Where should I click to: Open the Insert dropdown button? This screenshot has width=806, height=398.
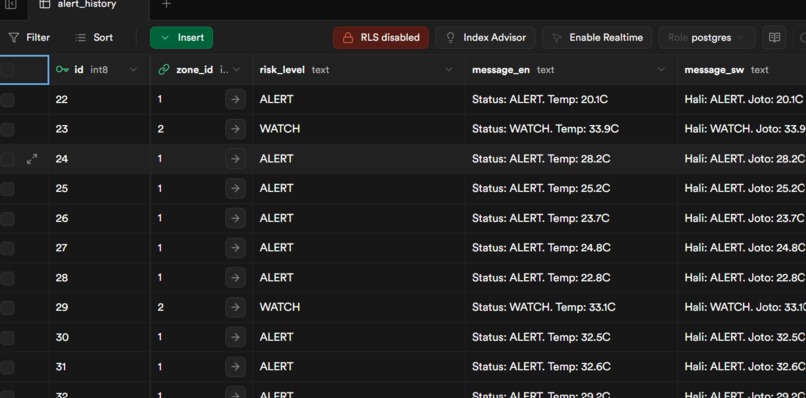[x=181, y=38]
